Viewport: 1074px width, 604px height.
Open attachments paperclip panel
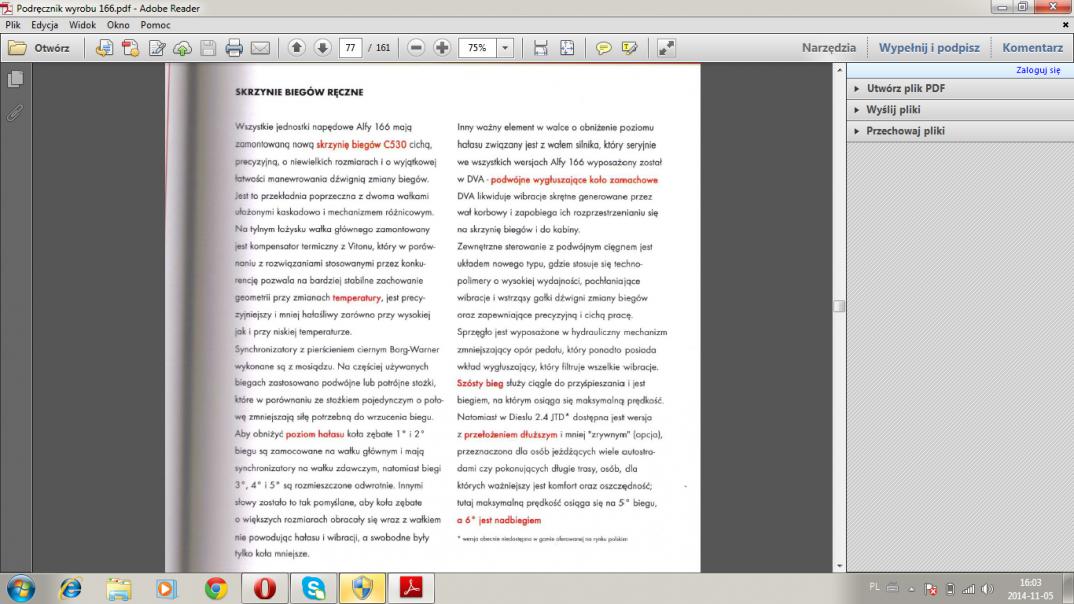(x=15, y=113)
